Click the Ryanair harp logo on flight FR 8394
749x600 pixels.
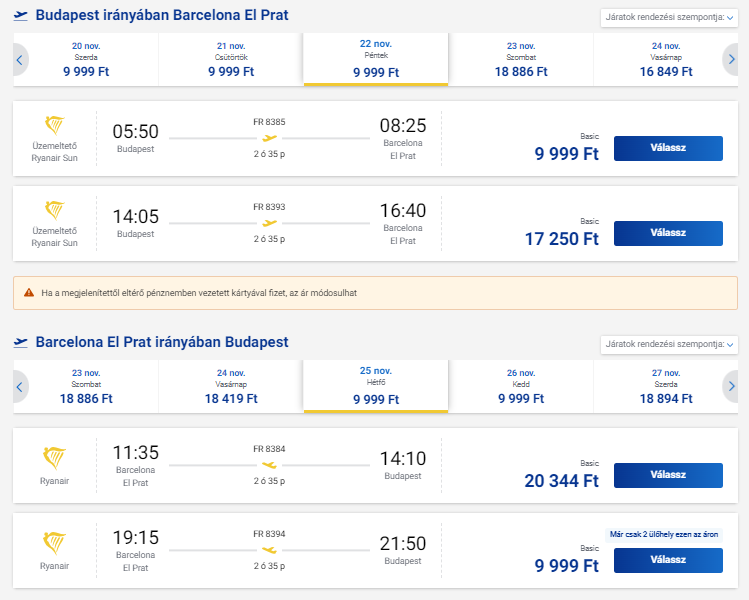54,543
